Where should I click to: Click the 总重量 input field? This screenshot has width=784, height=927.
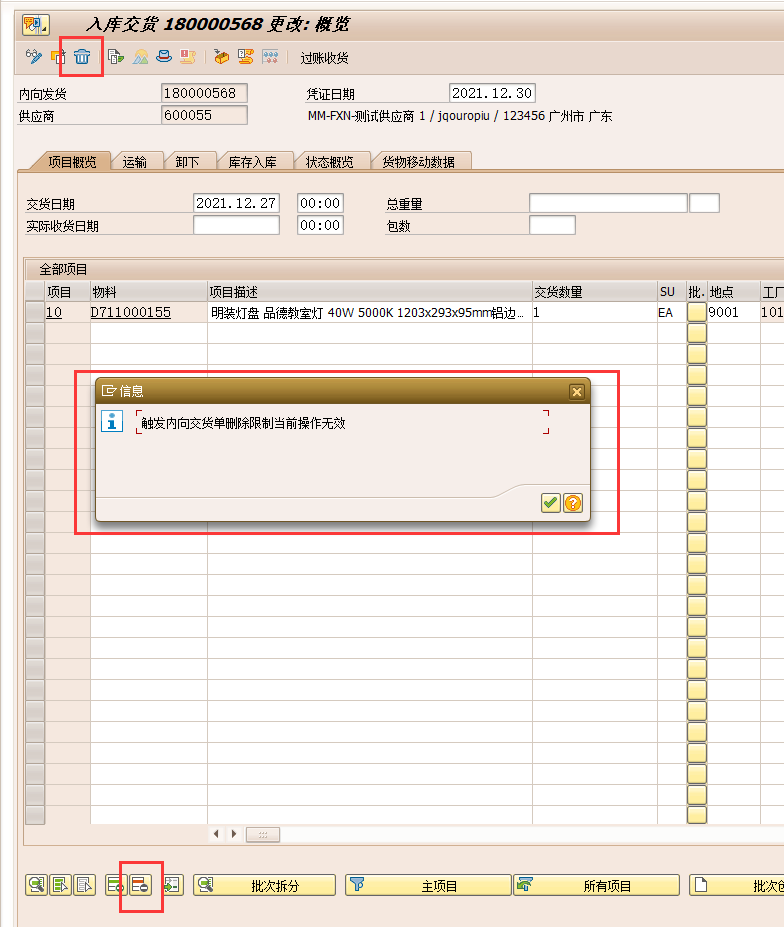pyautogui.click(x=608, y=203)
